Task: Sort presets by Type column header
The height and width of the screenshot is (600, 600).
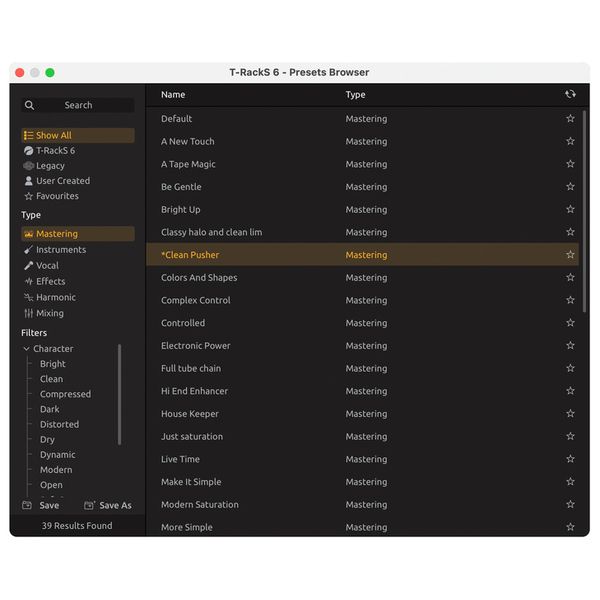Action: 355,95
